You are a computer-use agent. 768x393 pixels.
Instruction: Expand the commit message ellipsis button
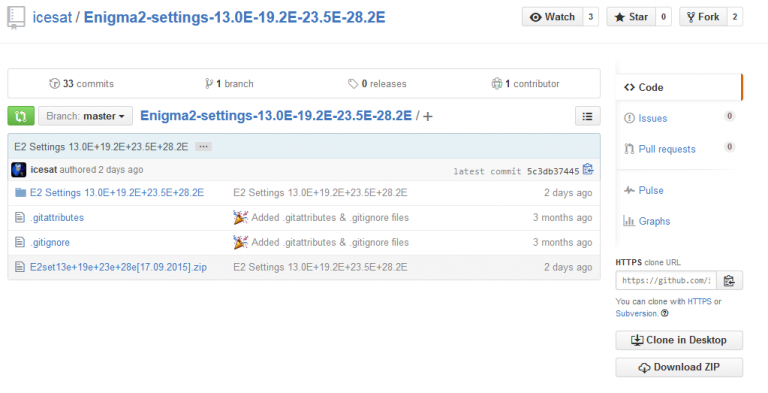click(x=203, y=147)
